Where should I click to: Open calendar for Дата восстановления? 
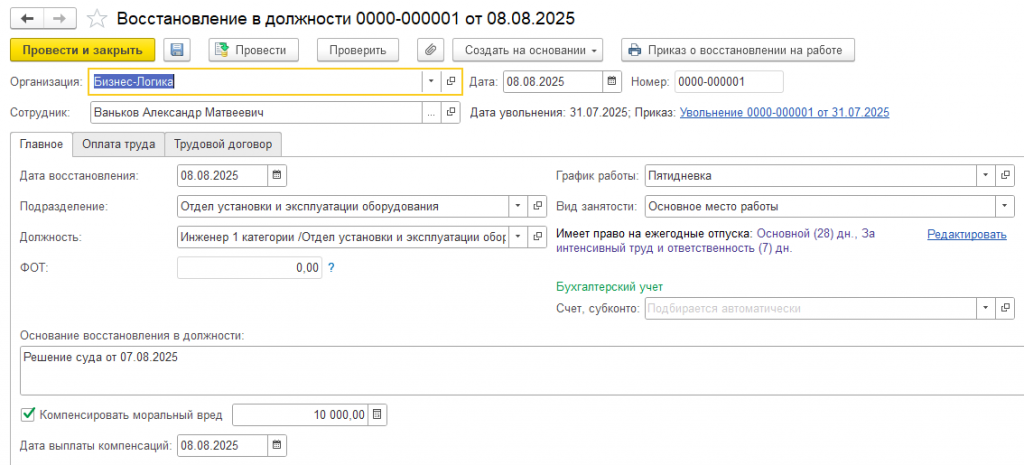tap(277, 175)
